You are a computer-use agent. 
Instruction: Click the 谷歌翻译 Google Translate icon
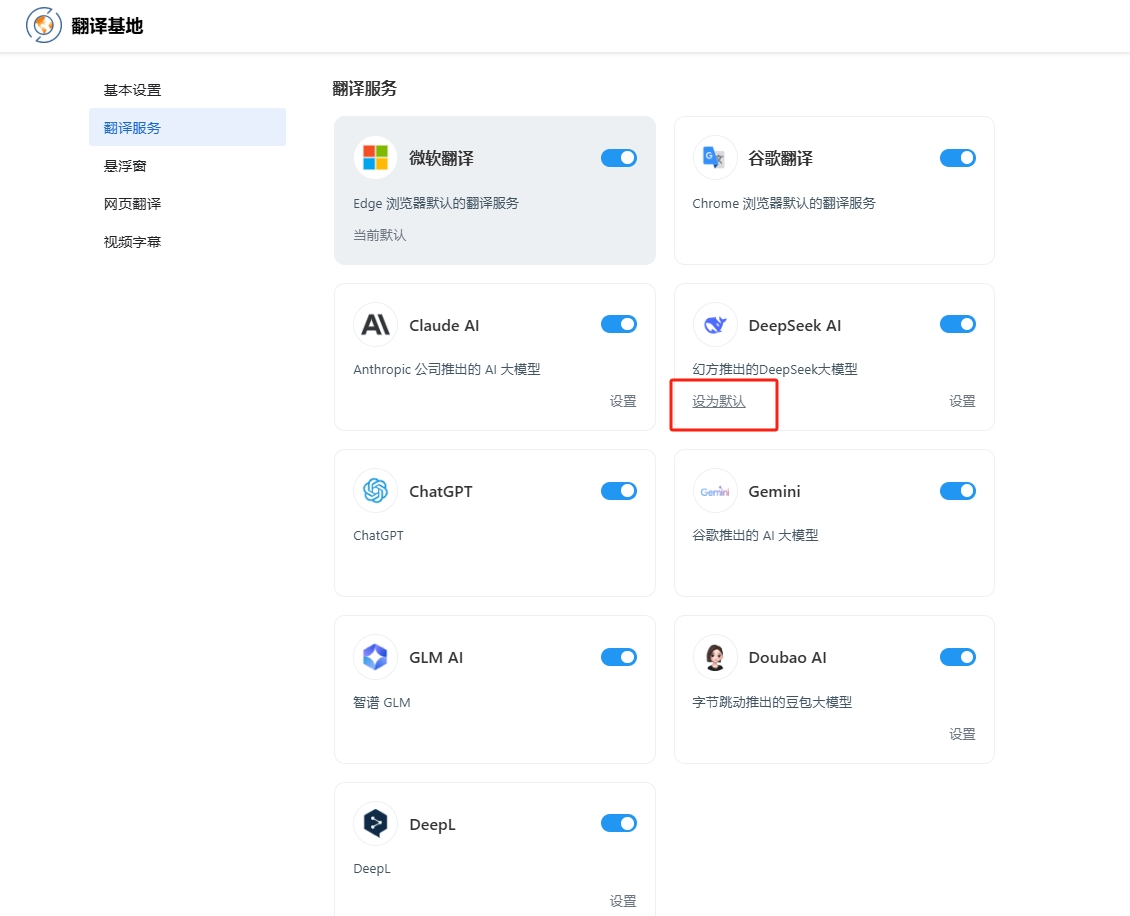[715, 157]
